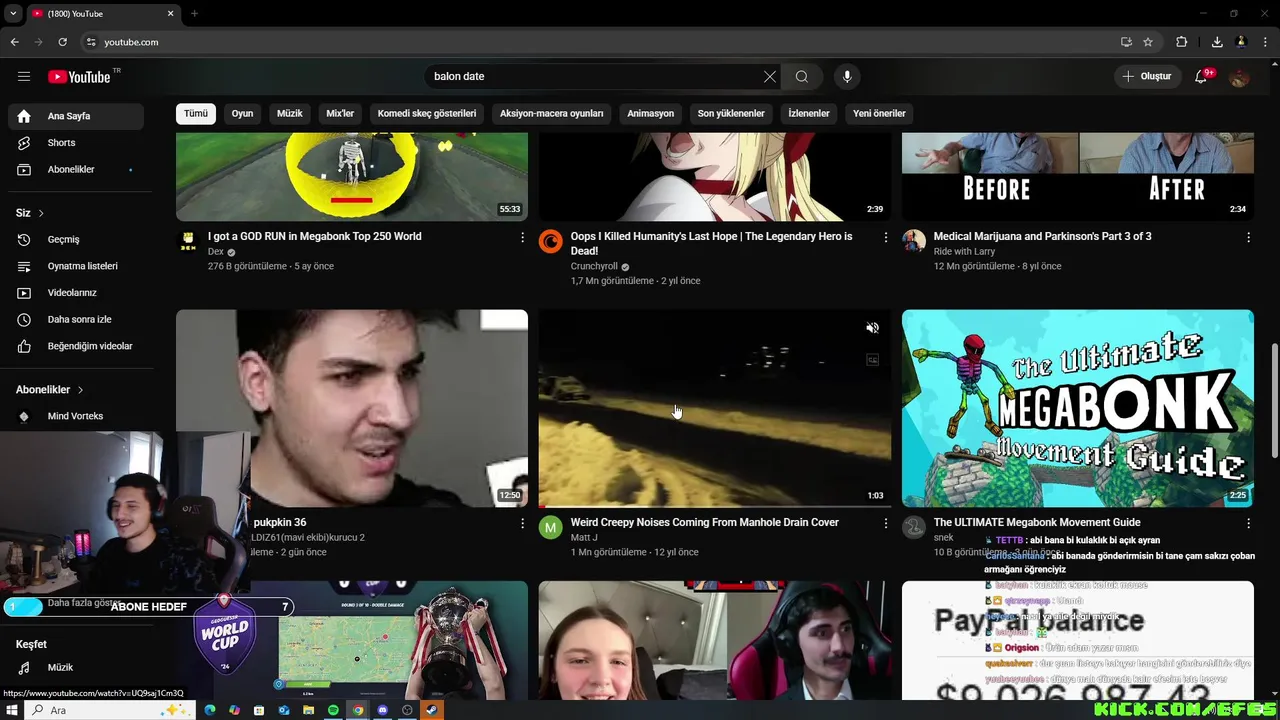Open the account avatar menu
This screenshot has height=720, width=1280.
[x=1240, y=76]
